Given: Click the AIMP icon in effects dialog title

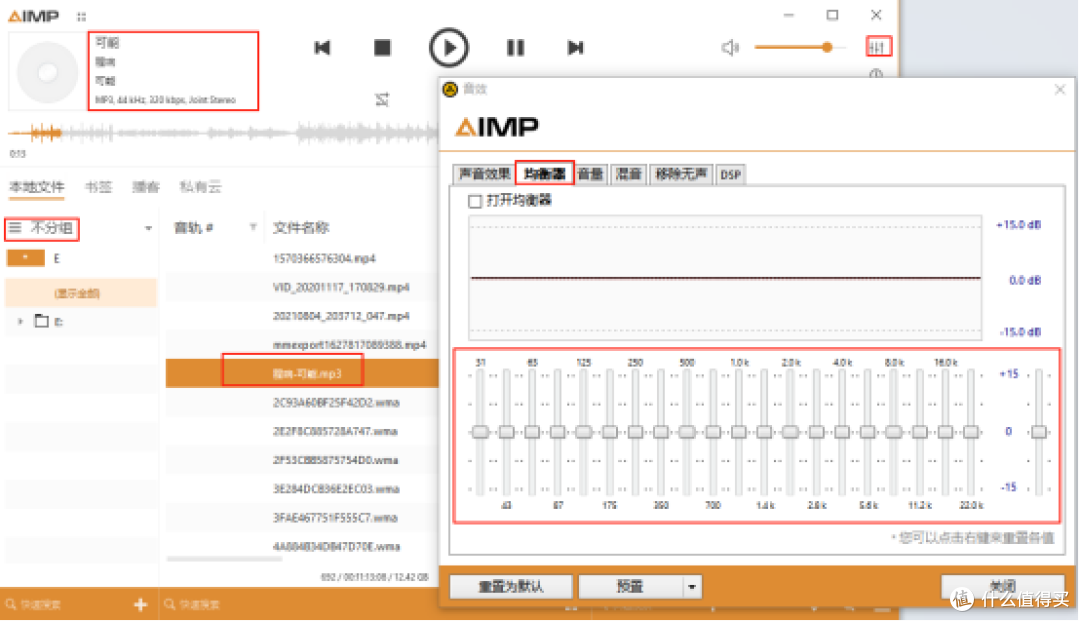Looking at the screenshot, I should coord(450,90).
